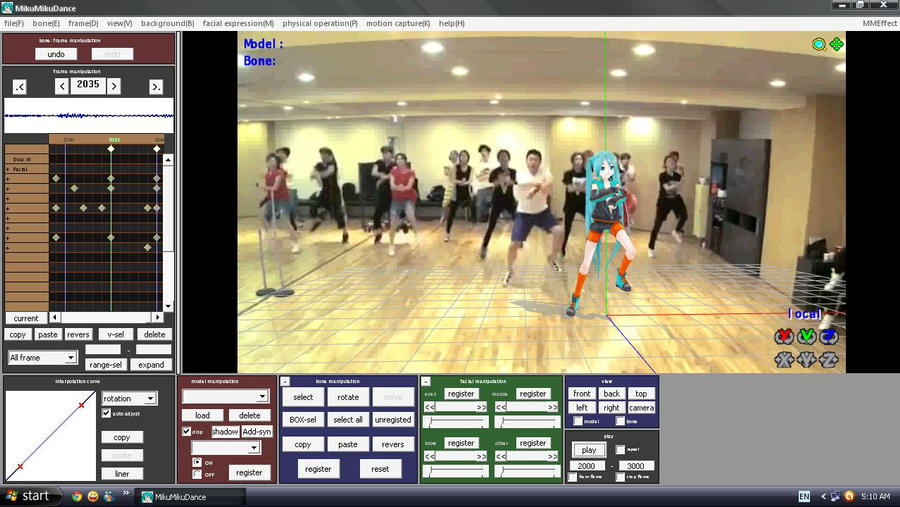The width and height of the screenshot is (900, 507).
Task: Click the blue Z-axis rotation icon
Action: tap(829, 336)
